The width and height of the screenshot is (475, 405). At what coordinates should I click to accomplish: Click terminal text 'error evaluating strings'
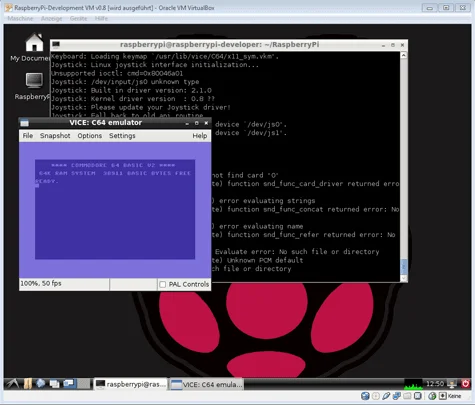click(267, 201)
